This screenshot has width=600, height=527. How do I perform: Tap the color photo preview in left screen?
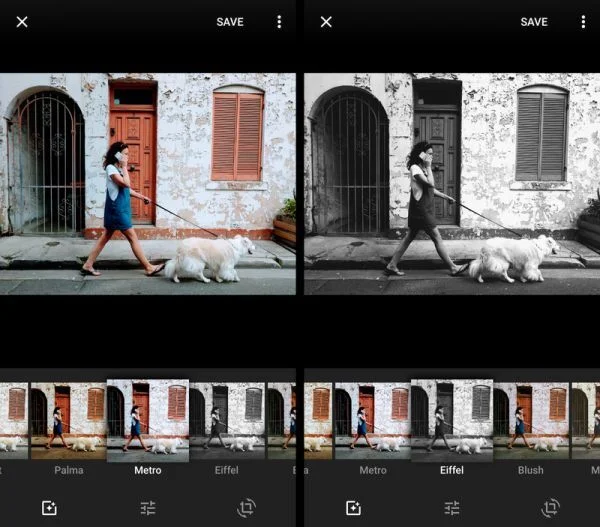148,184
